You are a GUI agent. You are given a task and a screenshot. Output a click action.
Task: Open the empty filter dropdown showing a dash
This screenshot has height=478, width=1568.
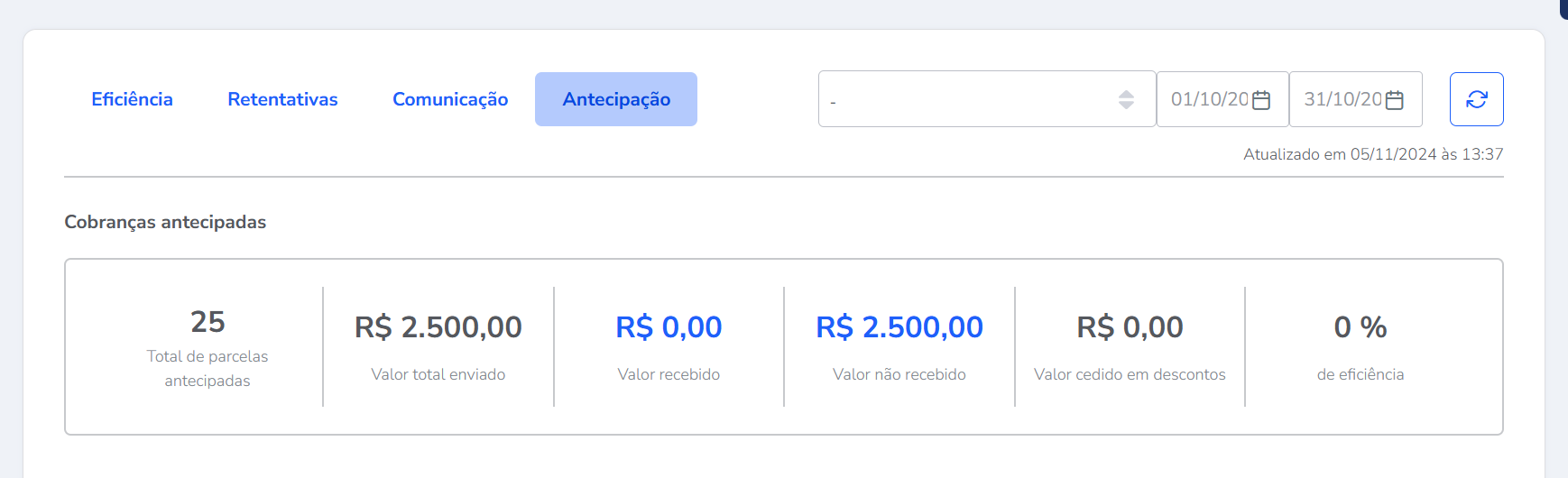(965, 99)
